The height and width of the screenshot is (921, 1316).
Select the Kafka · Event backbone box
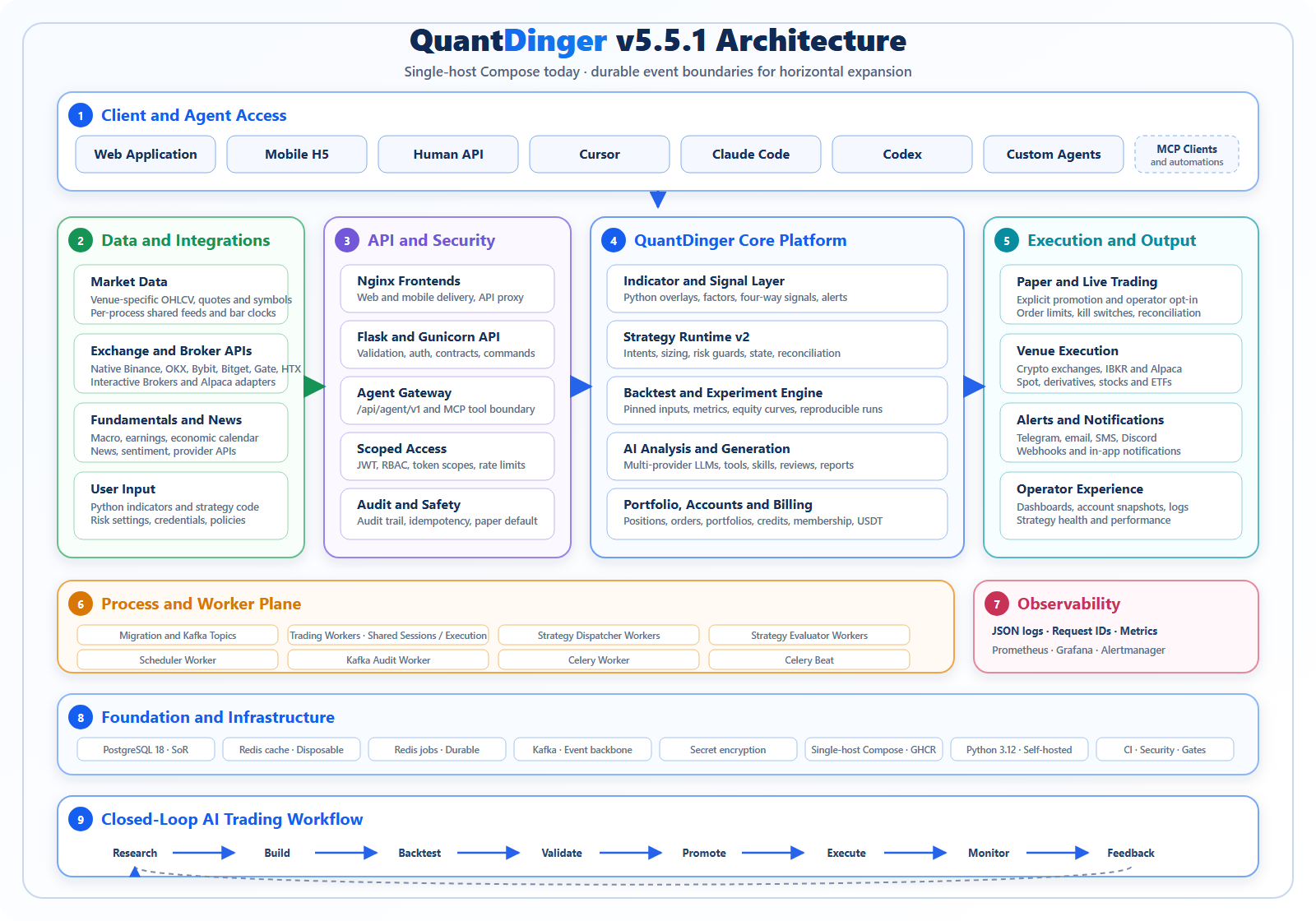[582, 749]
